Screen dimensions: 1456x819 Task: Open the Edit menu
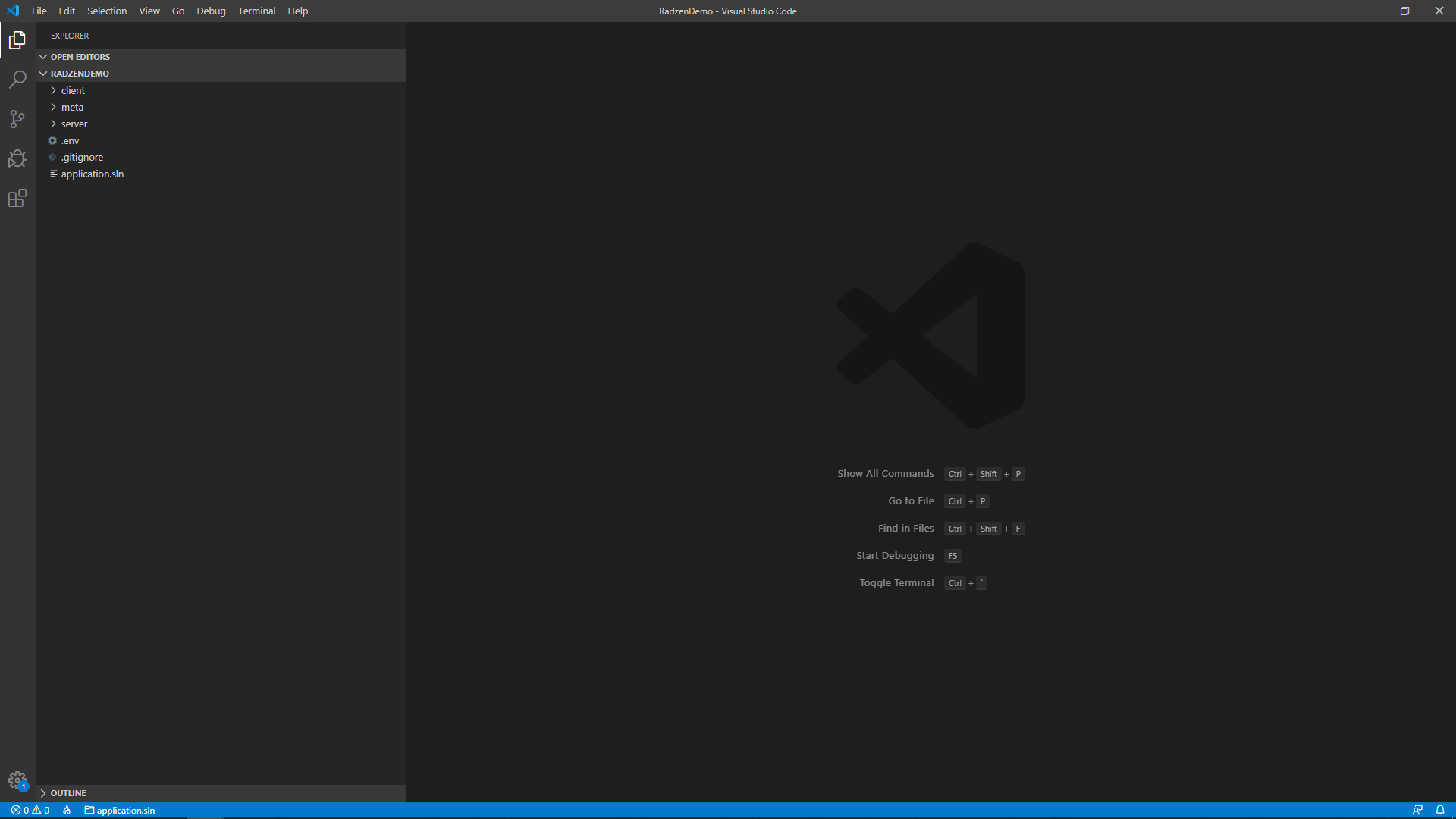pyautogui.click(x=67, y=11)
